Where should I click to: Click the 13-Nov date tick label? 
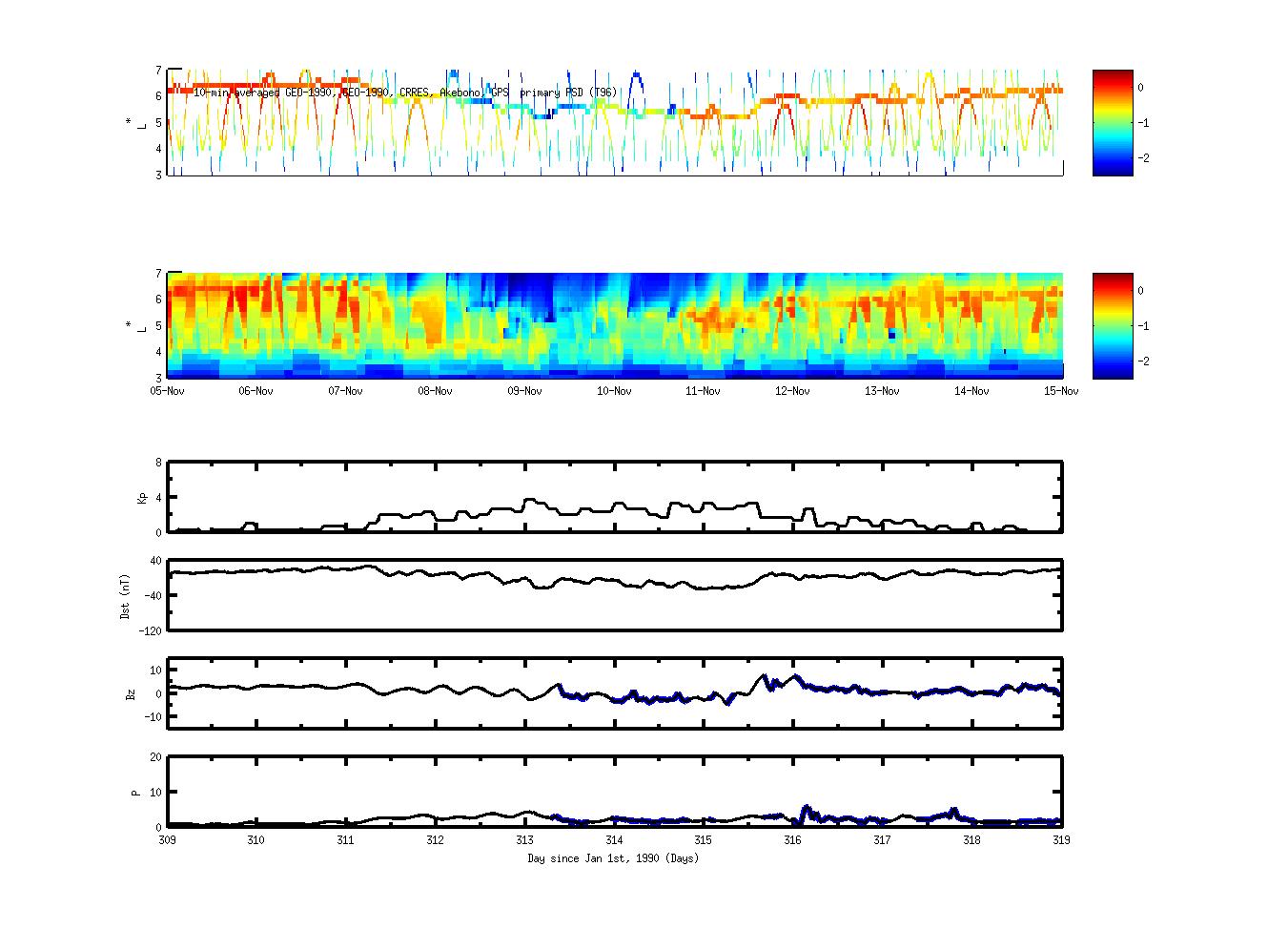tap(882, 391)
